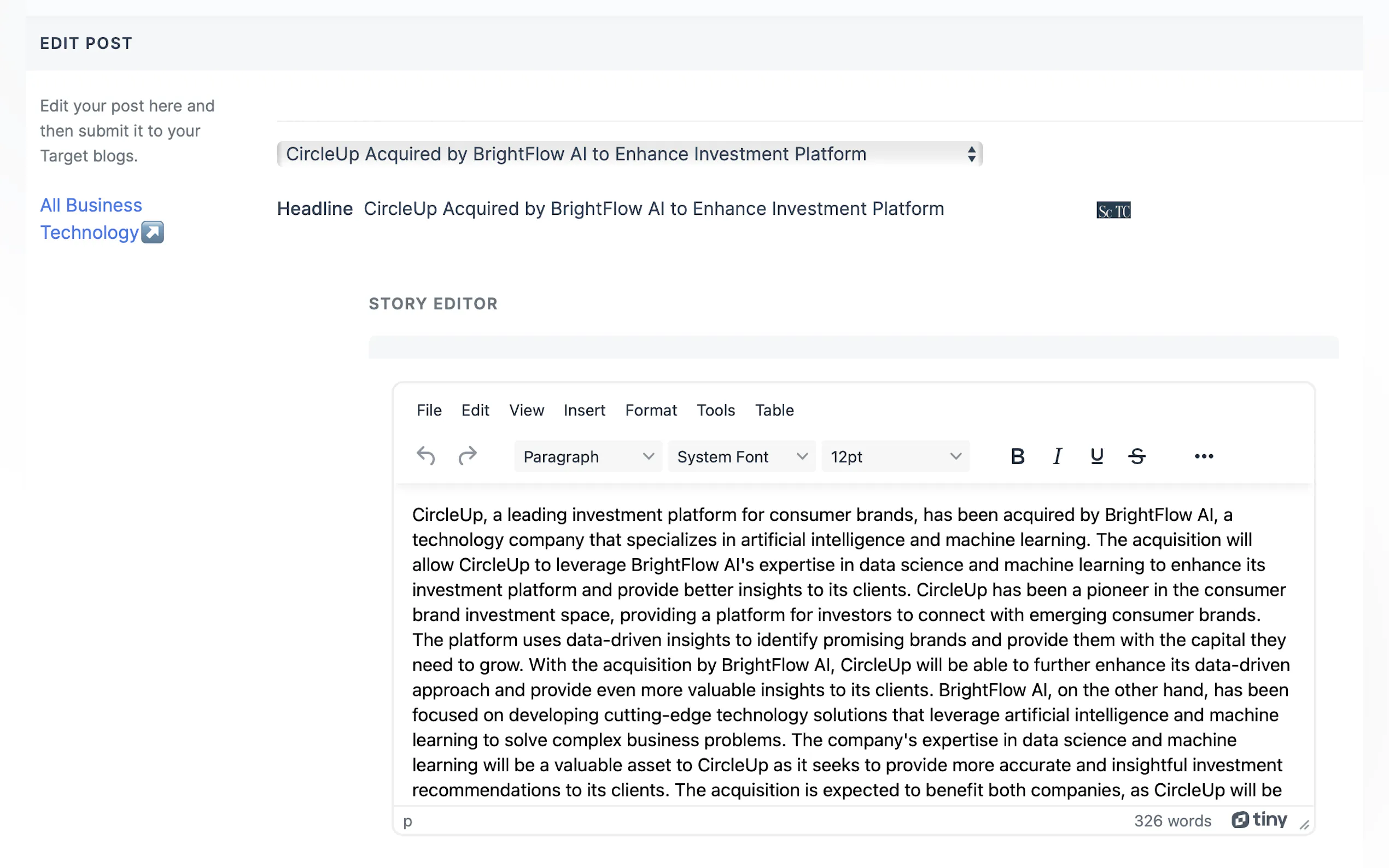1389x868 pixels.
Task: Open the System Font dropdown
Action: 742,456
